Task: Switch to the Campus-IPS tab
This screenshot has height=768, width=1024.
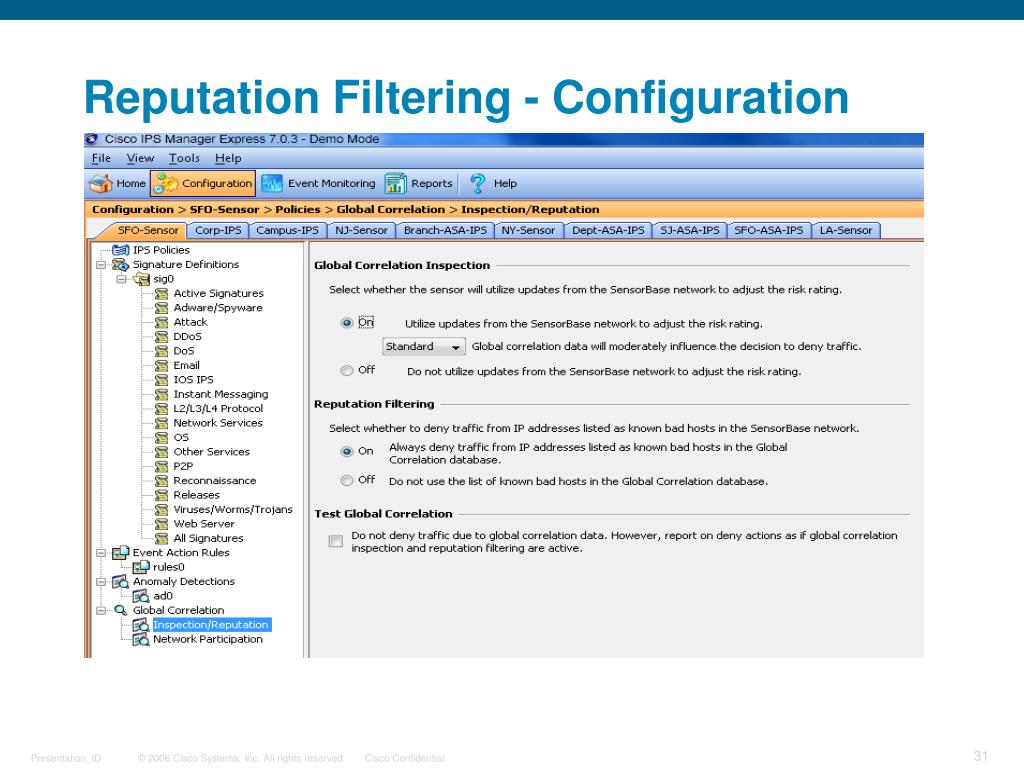Action: point(287,231)
